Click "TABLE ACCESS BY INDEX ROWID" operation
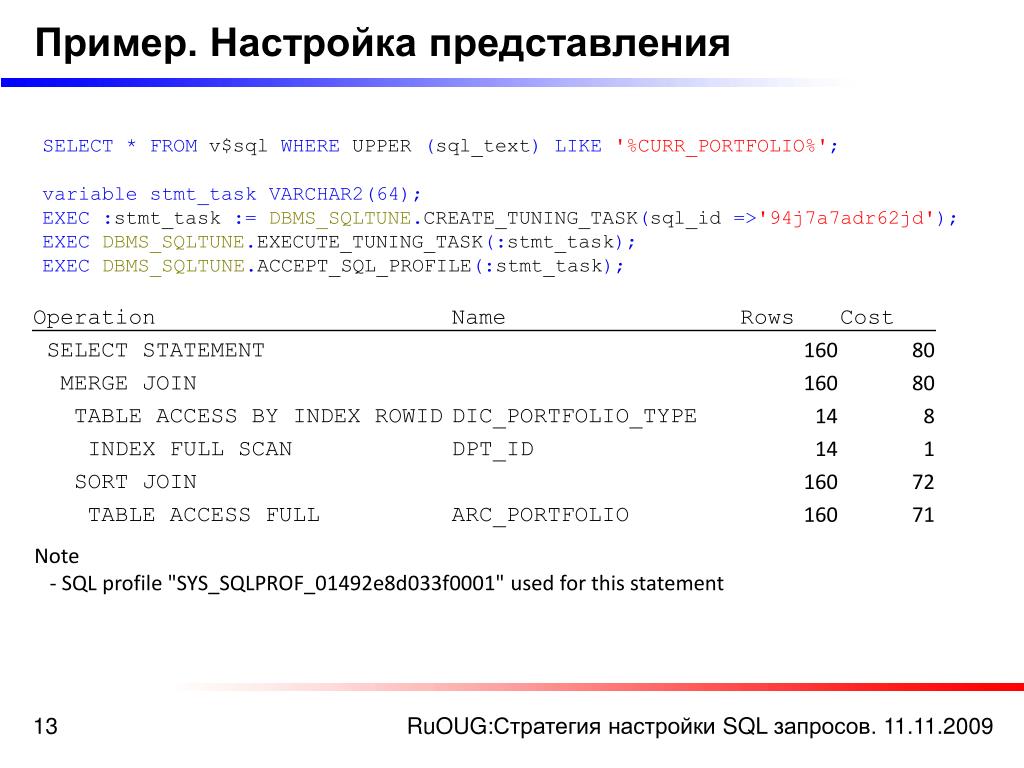This screenshot has width=1024, height=768. [x=258, y=416]
